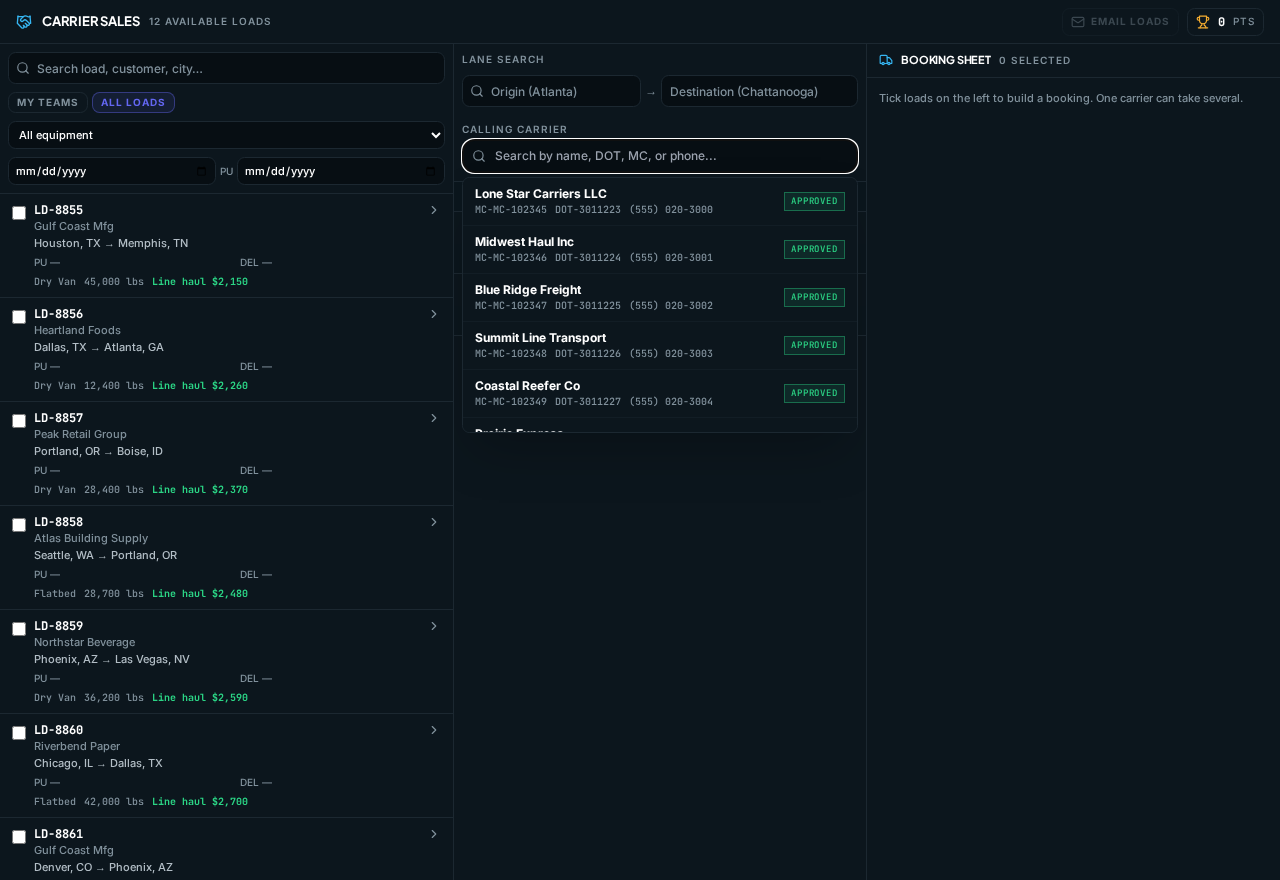This screenshot has height=880, width=1280.
Task: Switch to the My Teams tab
Action: pos(48,103)
